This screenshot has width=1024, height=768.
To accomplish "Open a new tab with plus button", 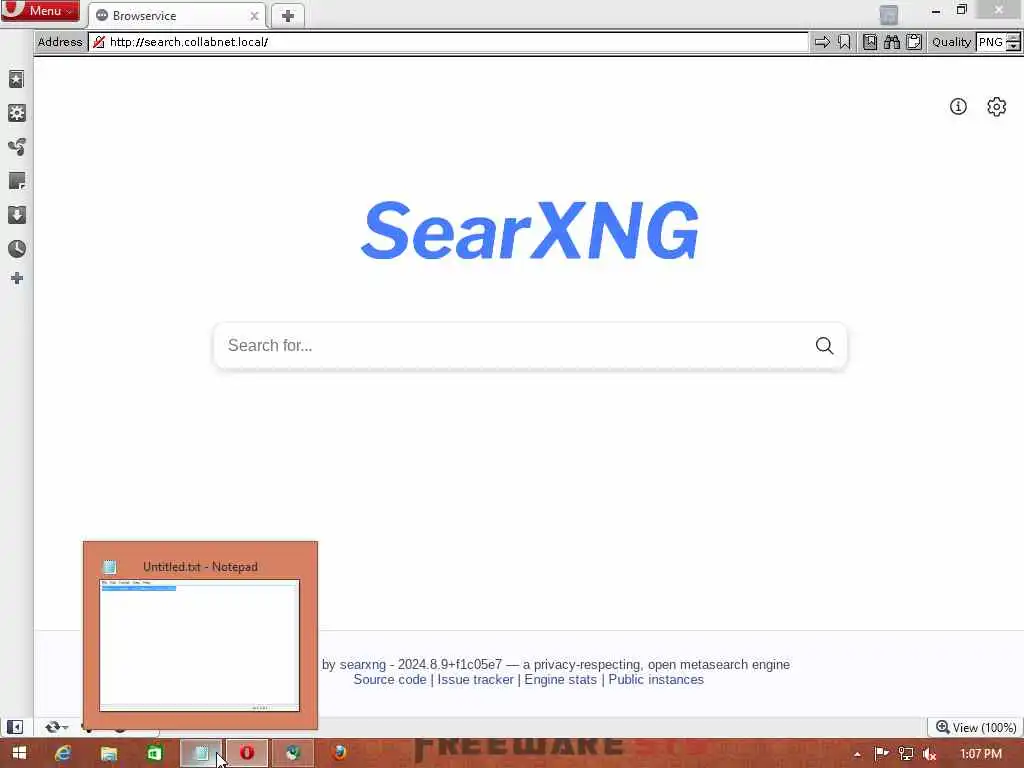I will (287, 16).
